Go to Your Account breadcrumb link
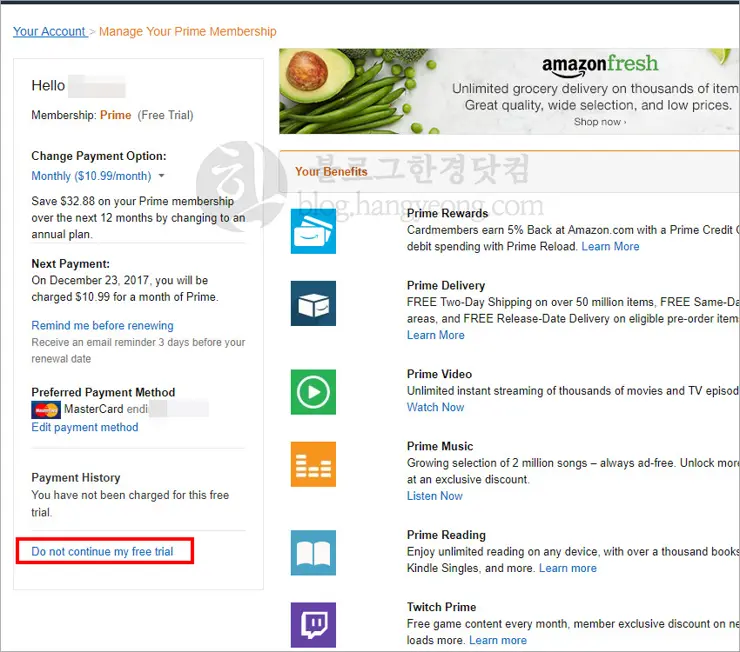The image size is (740, 652). 49,32
